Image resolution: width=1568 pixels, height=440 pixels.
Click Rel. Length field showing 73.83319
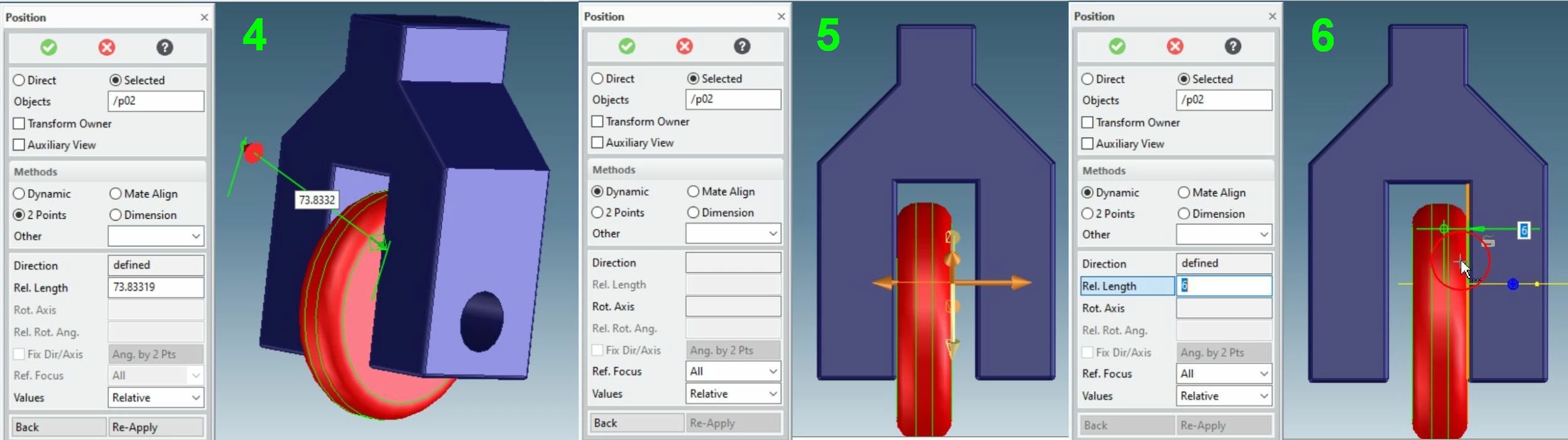(x=156, y=287)
